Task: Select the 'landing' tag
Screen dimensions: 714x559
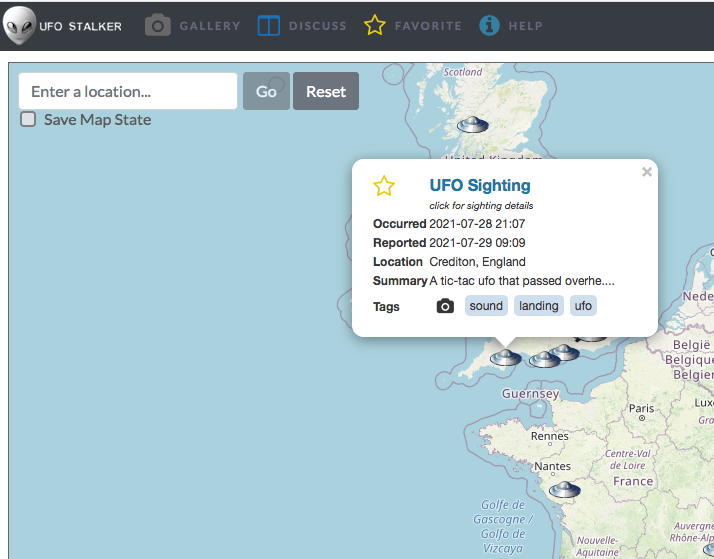Action: 538,306
